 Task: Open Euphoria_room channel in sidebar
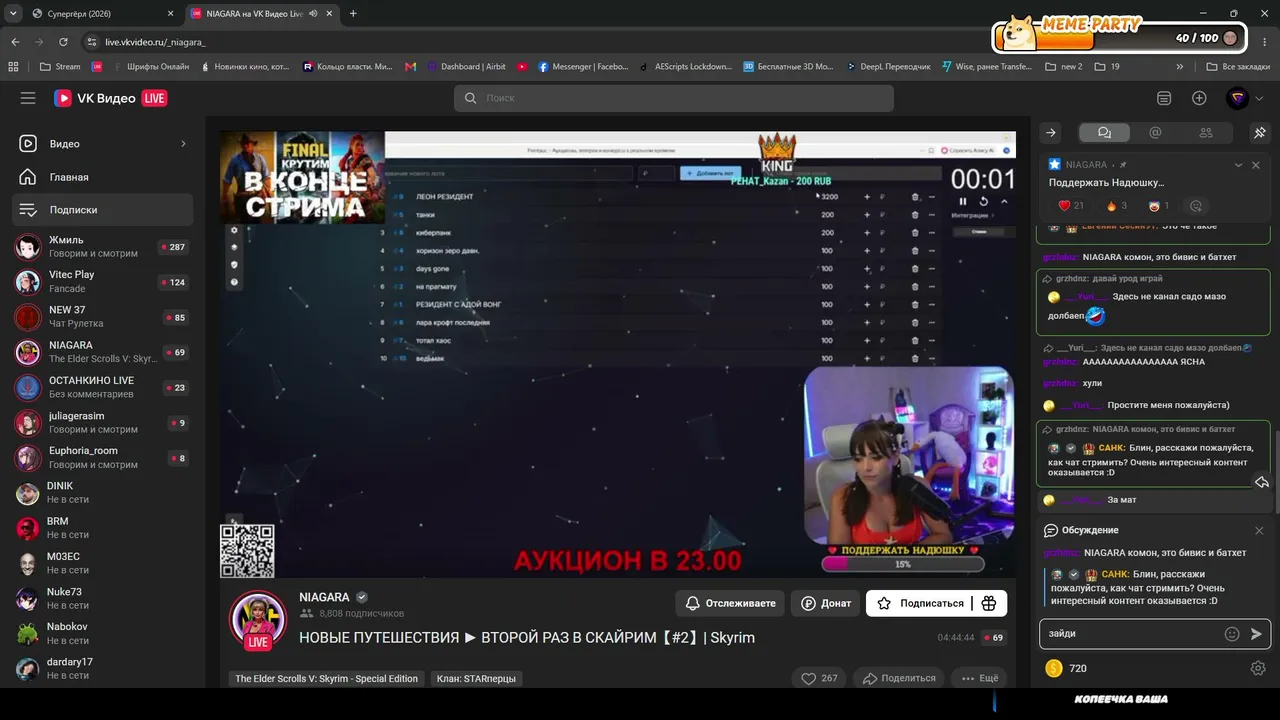[103, 457]
